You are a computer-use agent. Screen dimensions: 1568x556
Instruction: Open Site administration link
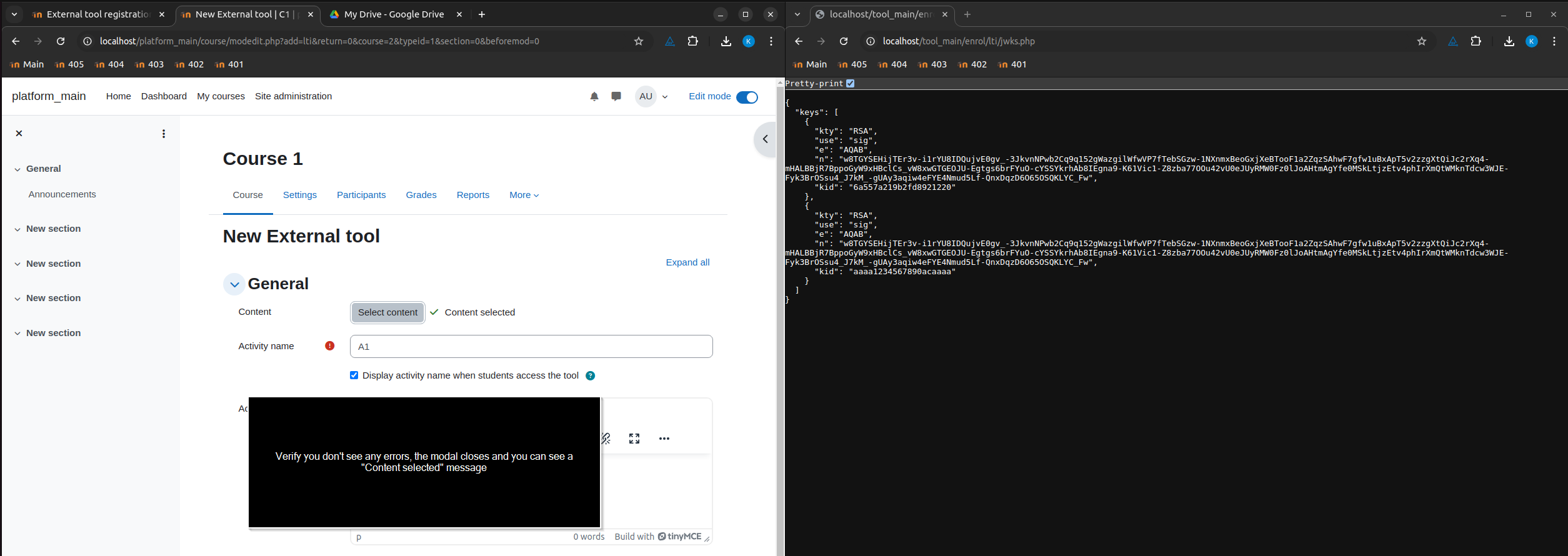coord(293,96)
